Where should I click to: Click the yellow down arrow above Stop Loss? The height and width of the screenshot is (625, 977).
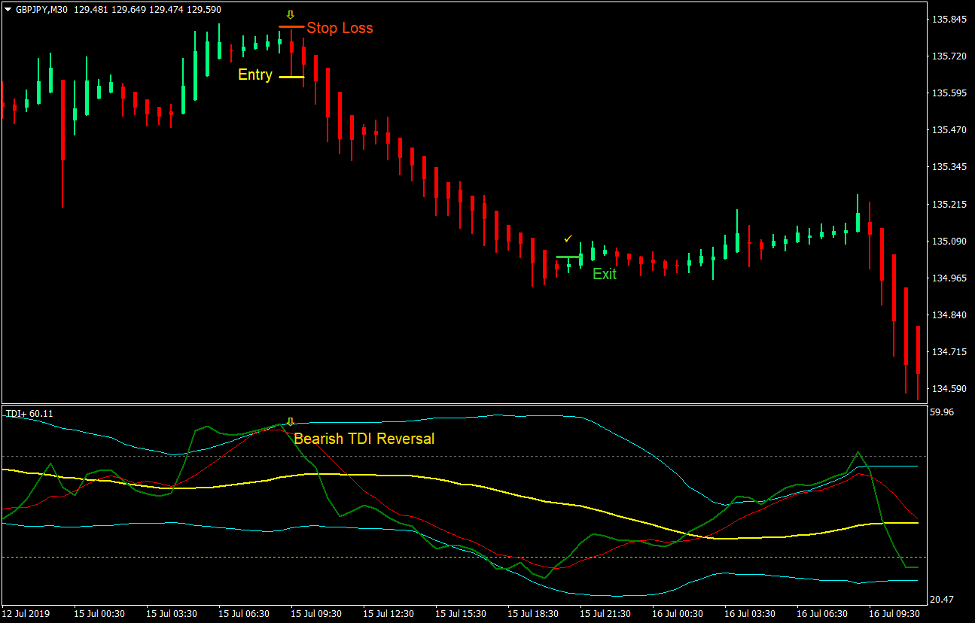point(291,15)
